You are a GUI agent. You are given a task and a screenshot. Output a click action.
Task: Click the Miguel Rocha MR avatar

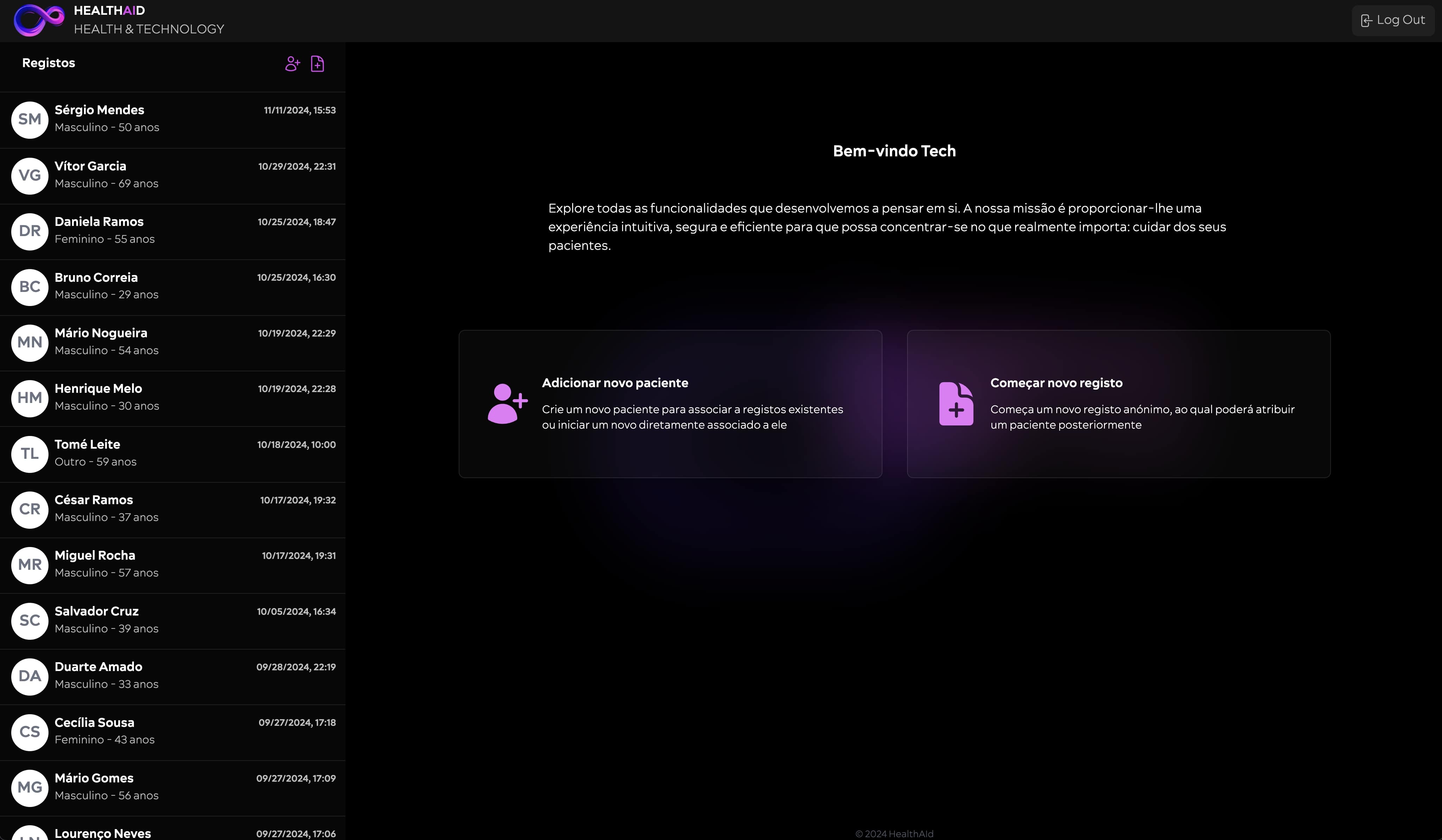(x=30, y=565)
